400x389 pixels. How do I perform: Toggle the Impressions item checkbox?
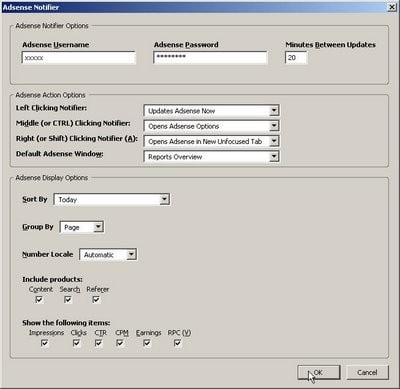pos(44,343)
